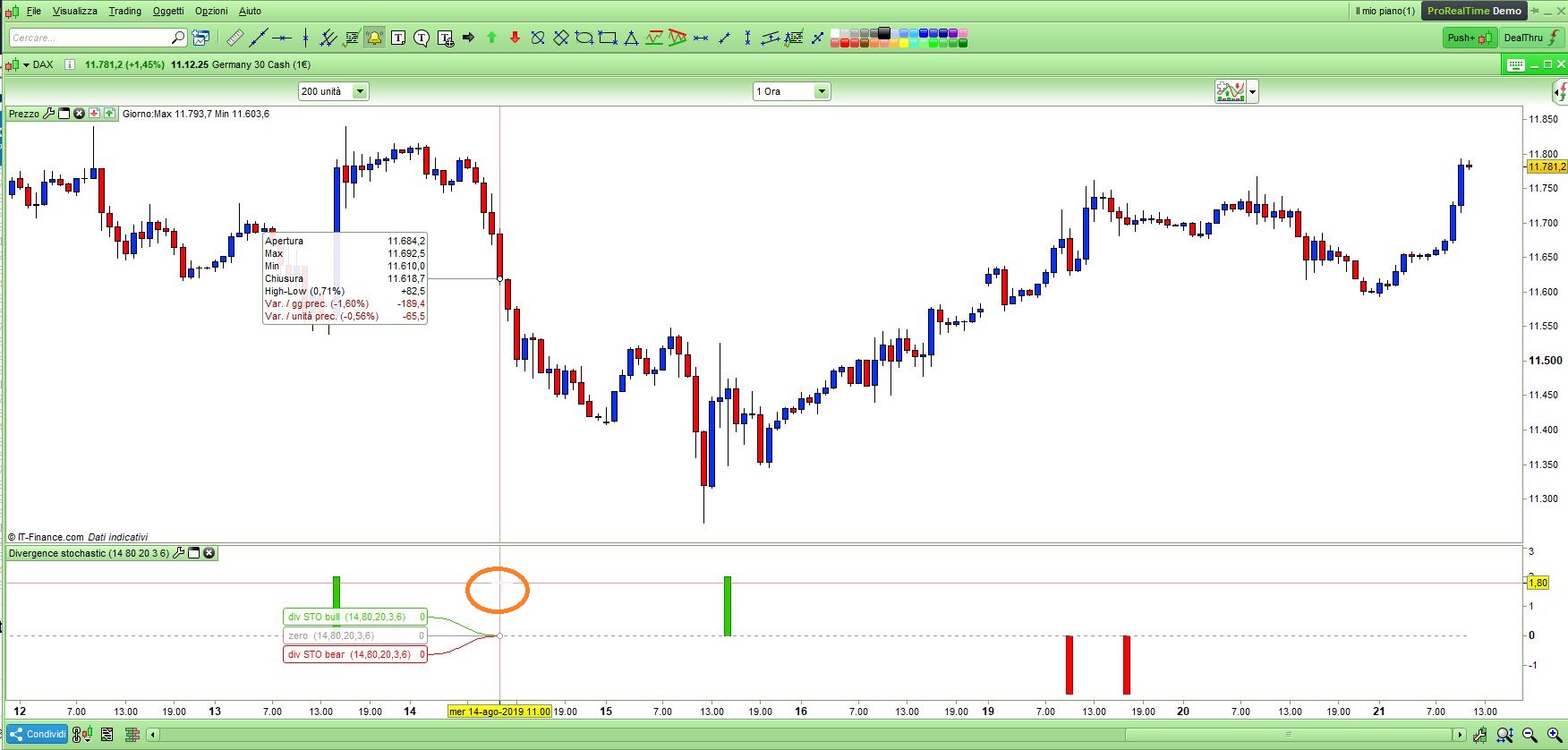
Task: Click the Prezzo green up-arrow icon
Action: 109,114
